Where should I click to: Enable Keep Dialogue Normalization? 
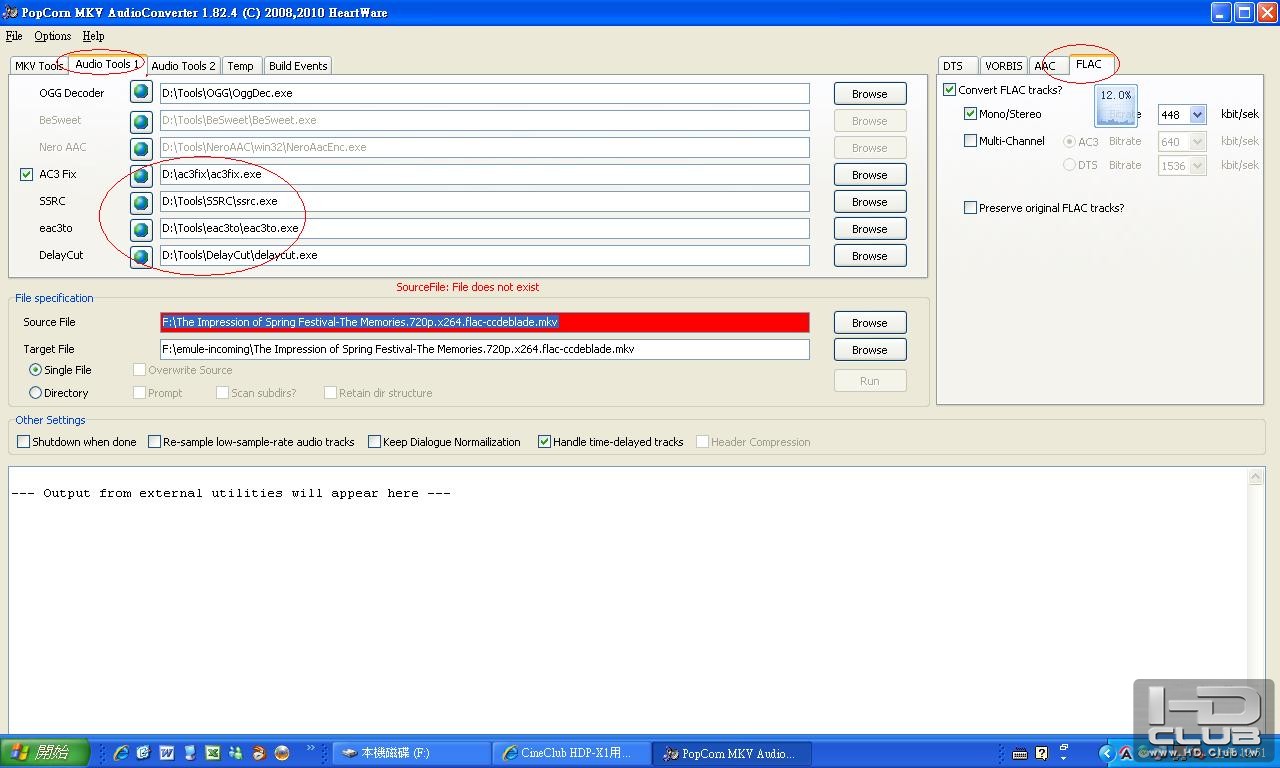[375, 442]
